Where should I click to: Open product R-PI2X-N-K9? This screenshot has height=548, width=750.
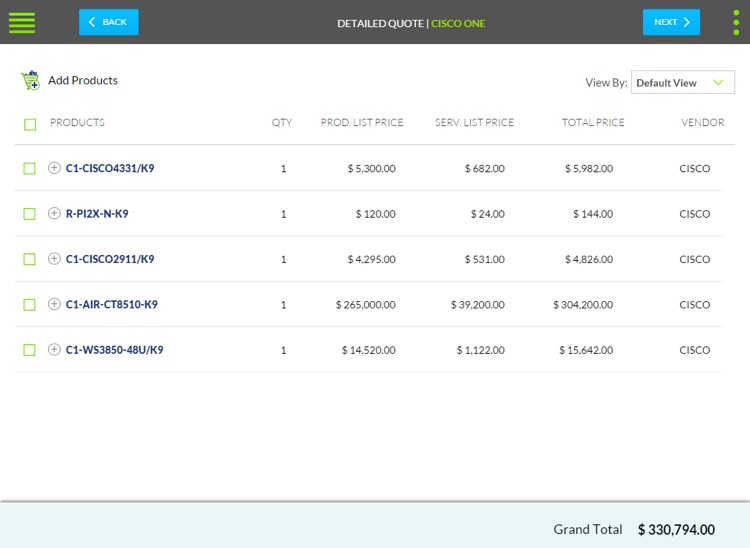pyautogui.click(x=97, y=214)
